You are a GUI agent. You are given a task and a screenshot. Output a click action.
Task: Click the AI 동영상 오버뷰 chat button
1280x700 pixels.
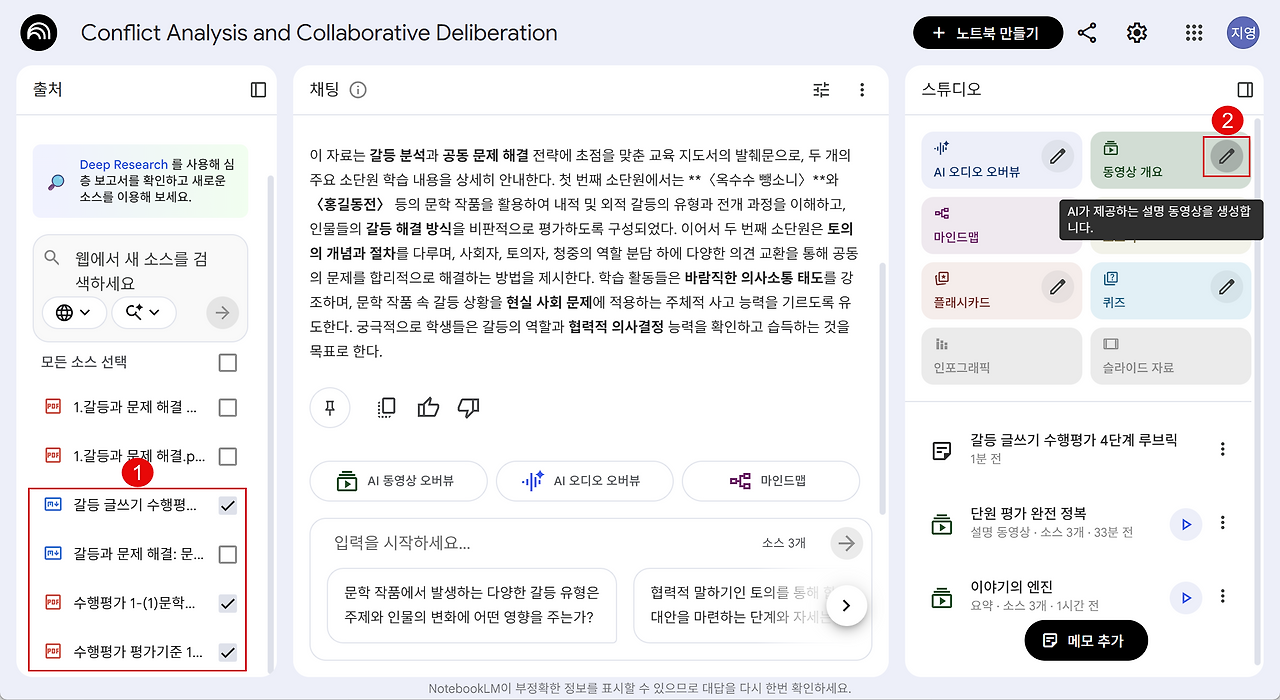point(398,481)
